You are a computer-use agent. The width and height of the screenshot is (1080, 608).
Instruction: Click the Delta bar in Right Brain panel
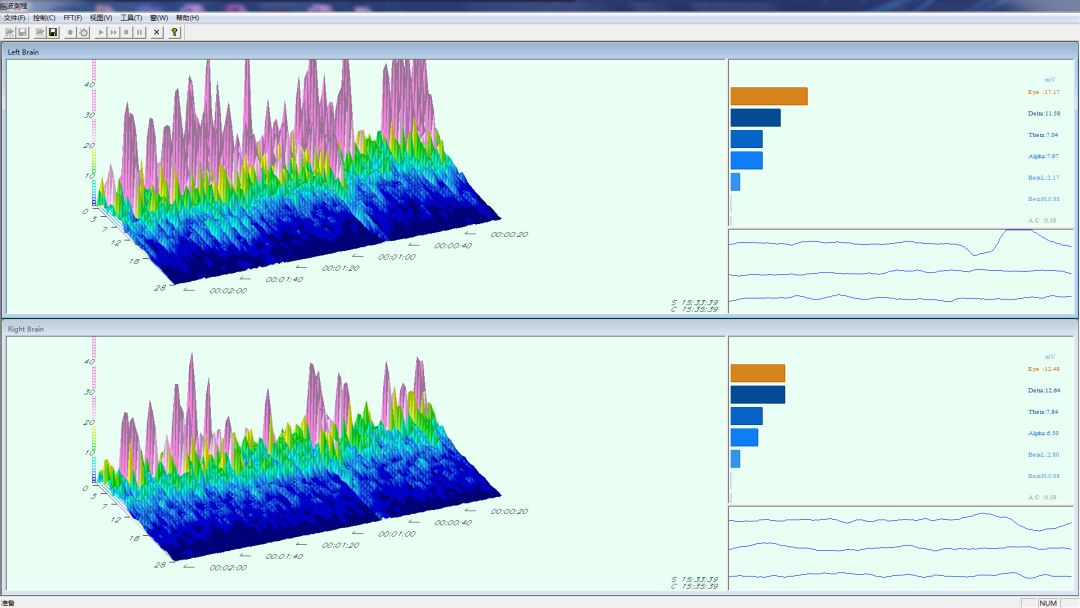(x=757, y=394)
